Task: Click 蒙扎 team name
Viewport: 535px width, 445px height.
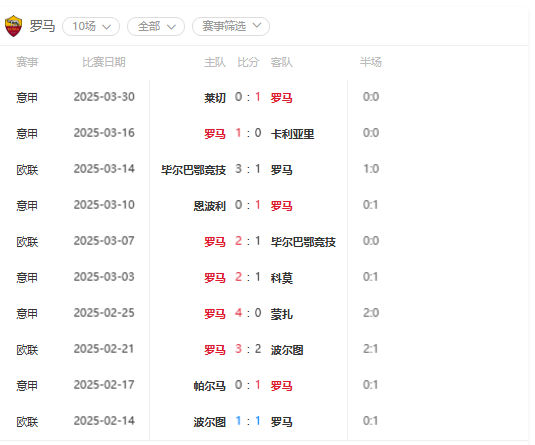Action: coord(281,314)
